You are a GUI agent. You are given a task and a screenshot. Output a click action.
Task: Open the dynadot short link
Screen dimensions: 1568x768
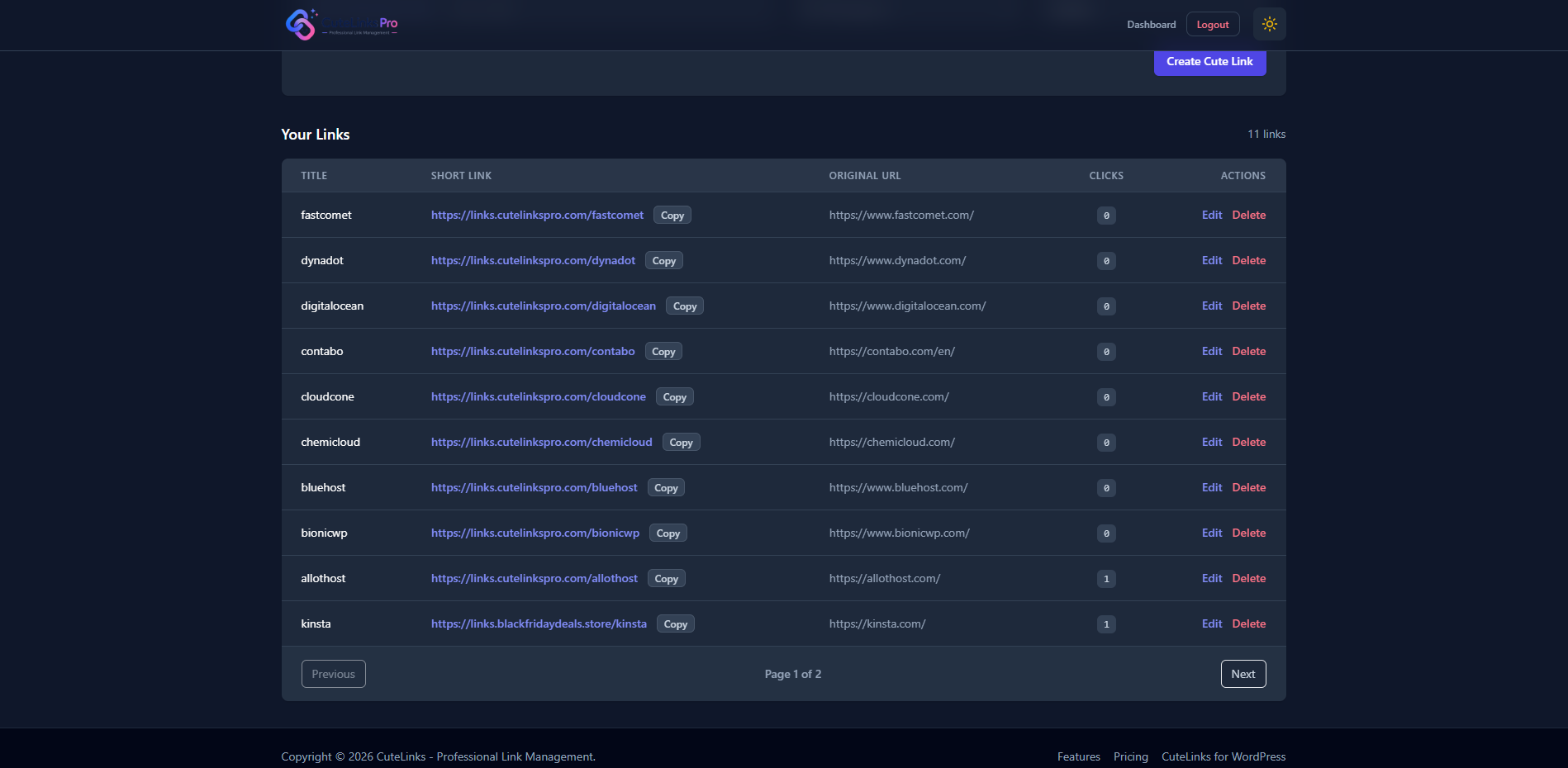click(533, 260)
